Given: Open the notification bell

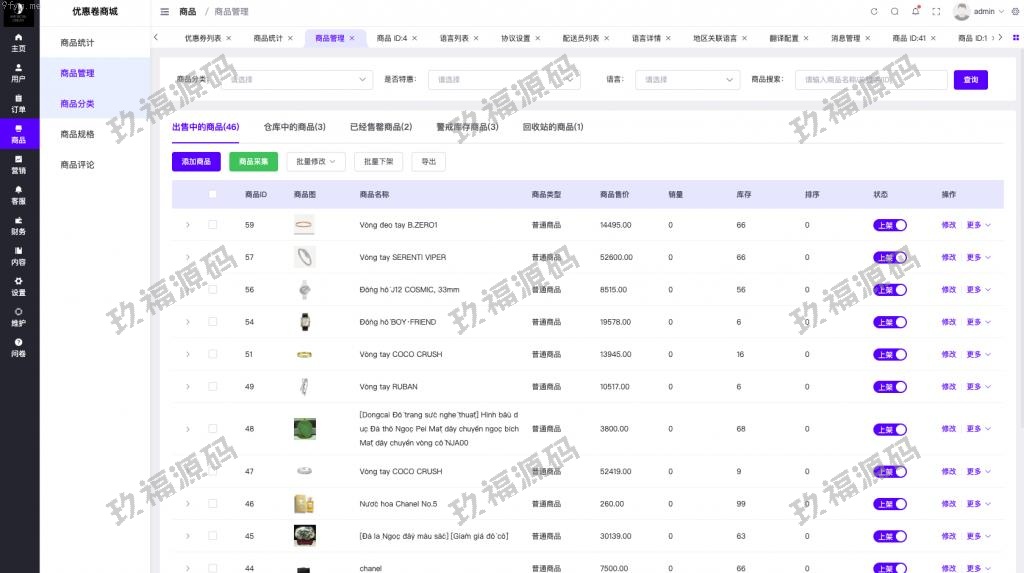Looking at the screenshot, I should pyautogui.click(x=916, y=12).
